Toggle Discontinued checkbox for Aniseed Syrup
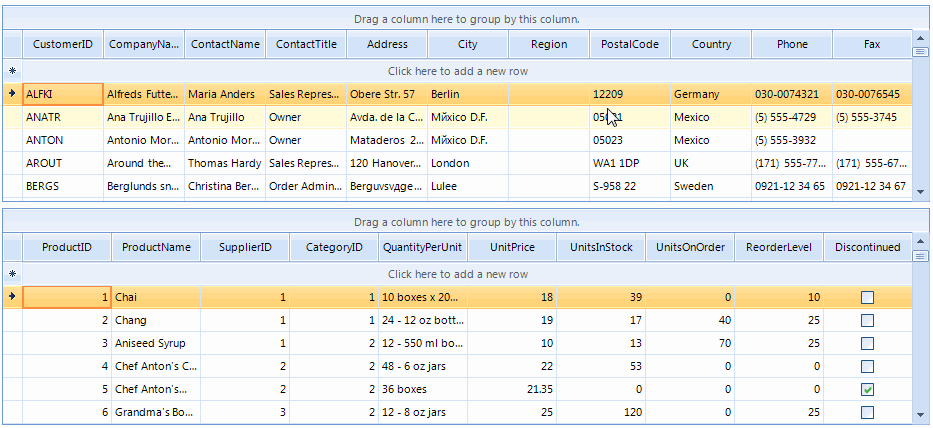The height and width of the screenshot is (428, 933). coord(868,343)
